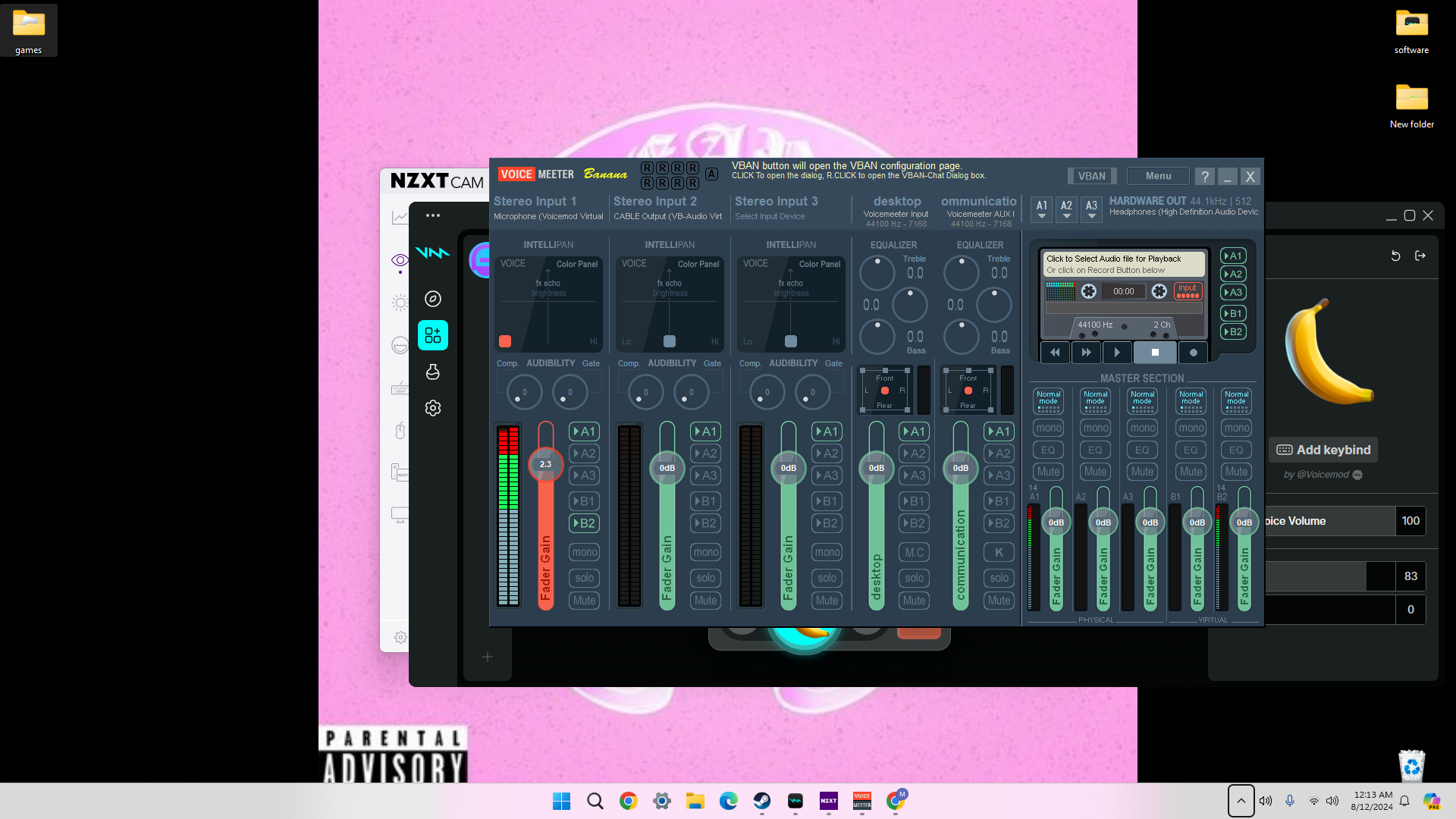The image size is (1456, 819).
Task: Expand the A2 hardware output dropdown
Action: tap(1066, 209)
